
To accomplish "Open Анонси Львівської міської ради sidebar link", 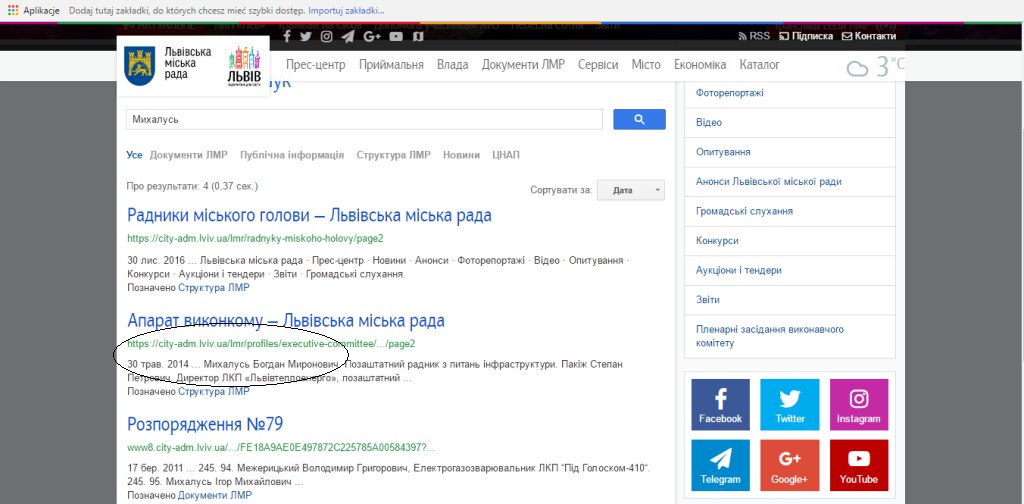I will click(x=769, y=181).
